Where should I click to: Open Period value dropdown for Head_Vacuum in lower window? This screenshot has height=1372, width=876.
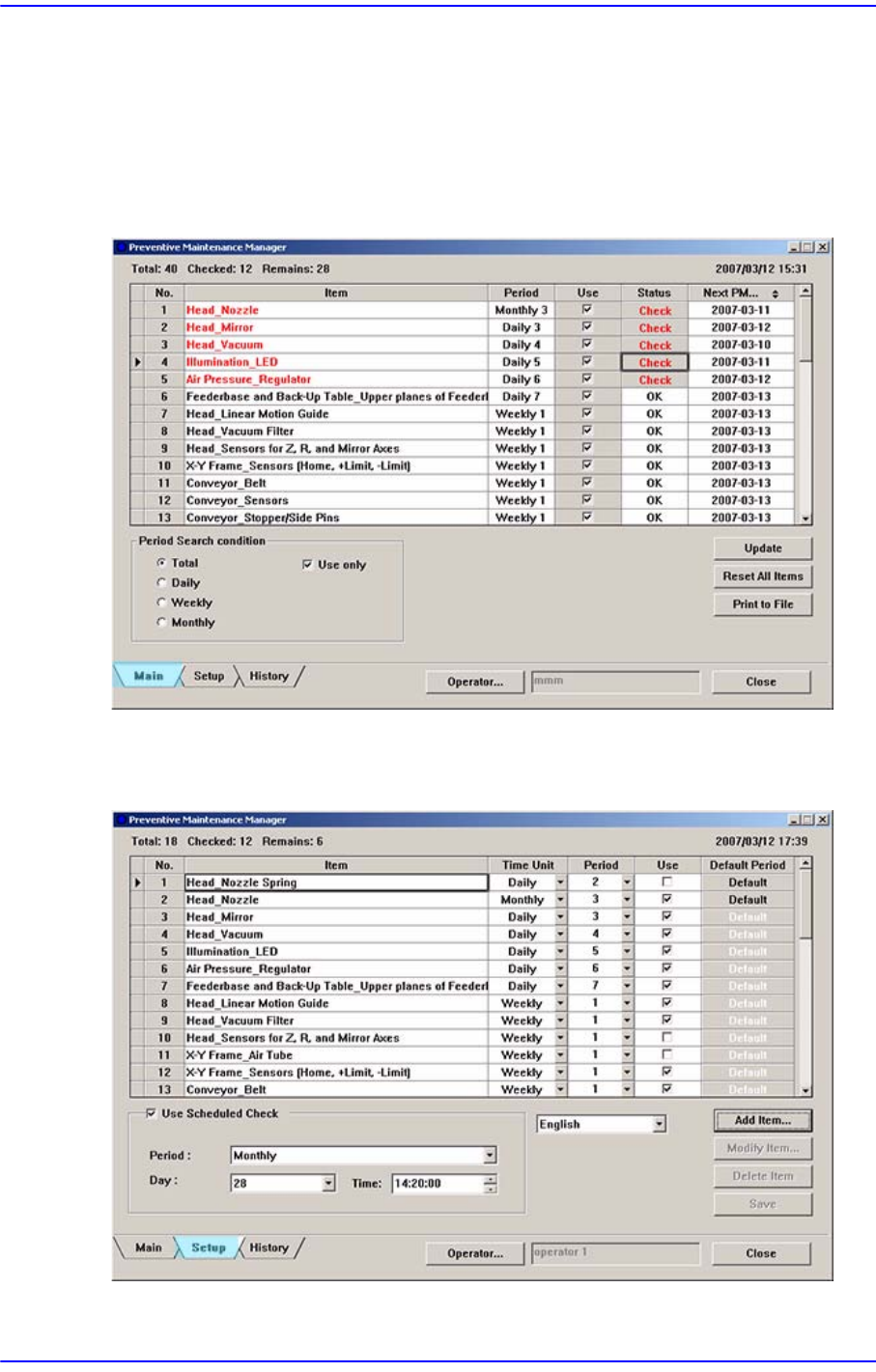tap(627, 935)
